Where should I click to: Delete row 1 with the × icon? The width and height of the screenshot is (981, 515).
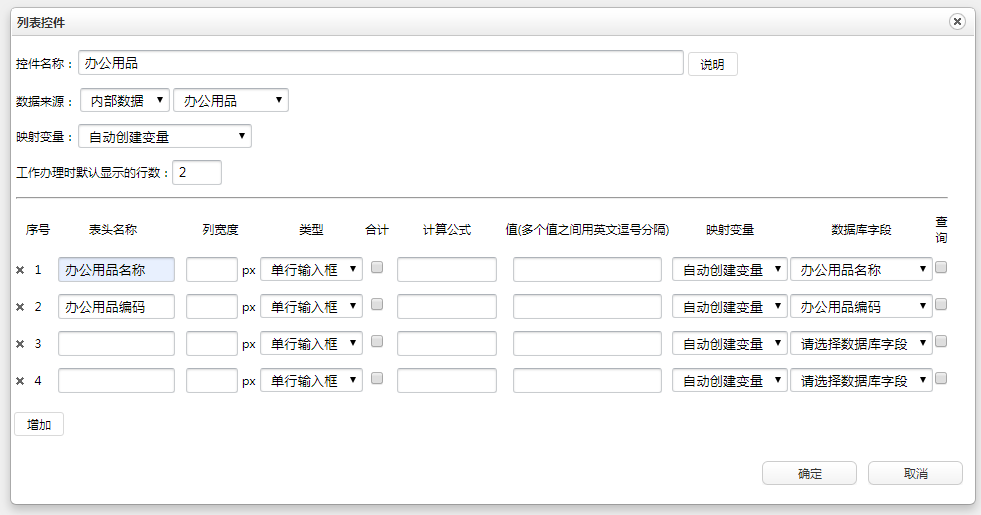[x=20, y=270]
